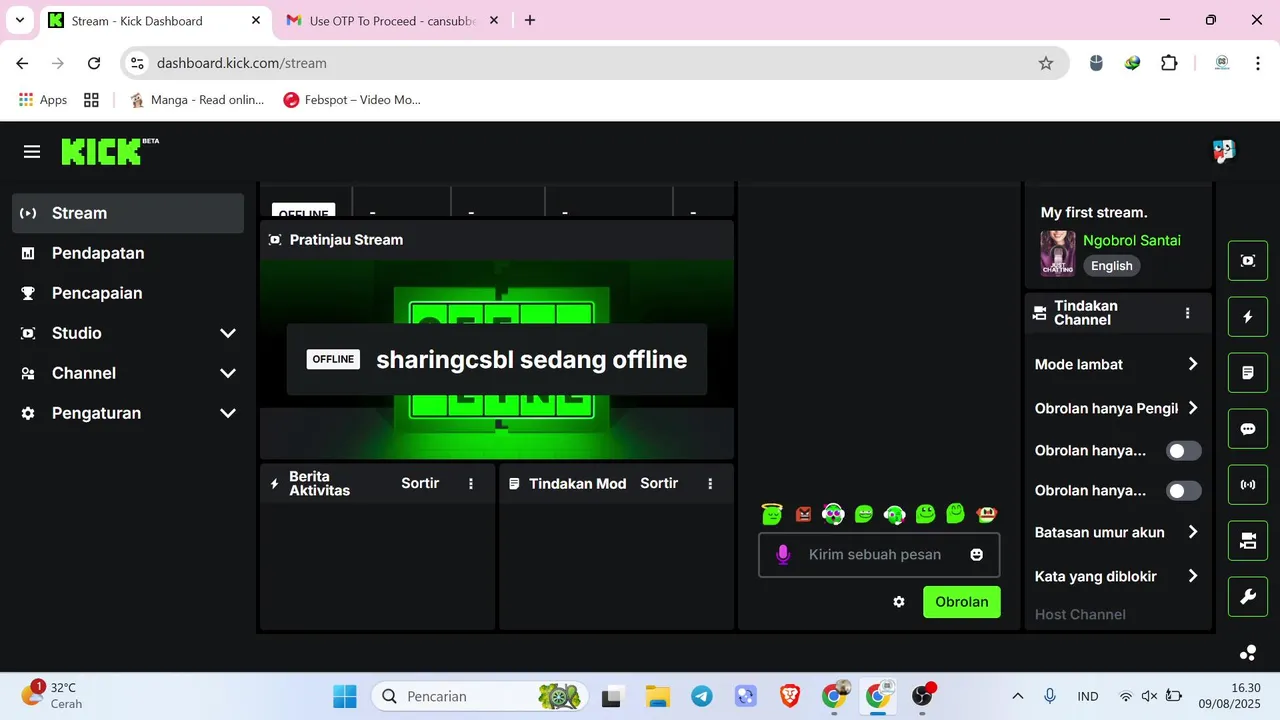
Task: Open Tindakan Mod three-dot menu
Action: (x=710, y=484)
